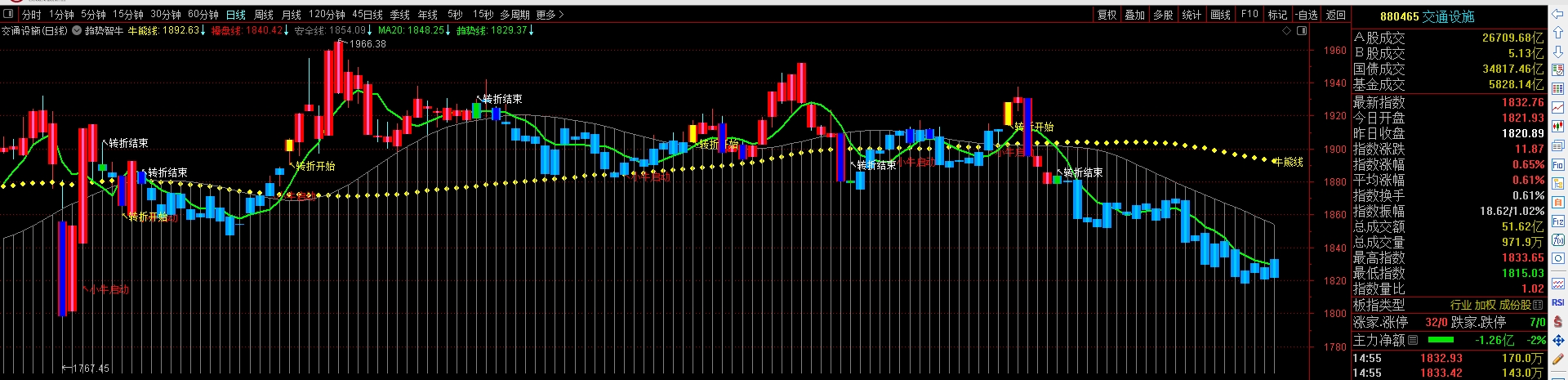The height and width of the screenshot is (380, 1568).
Task: Switch to 5分钟 period tab
Action: pos(93,15)
